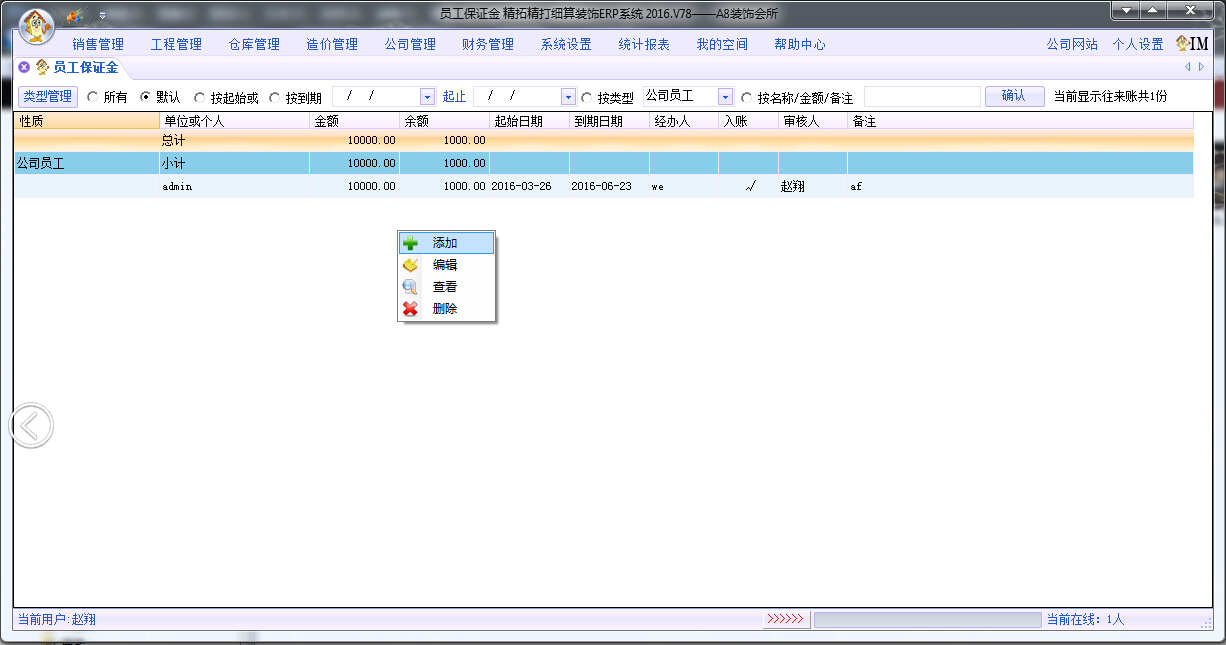Click the left circular back arrow
Viewport: 1226px width, 645px height.
(31, 426)
